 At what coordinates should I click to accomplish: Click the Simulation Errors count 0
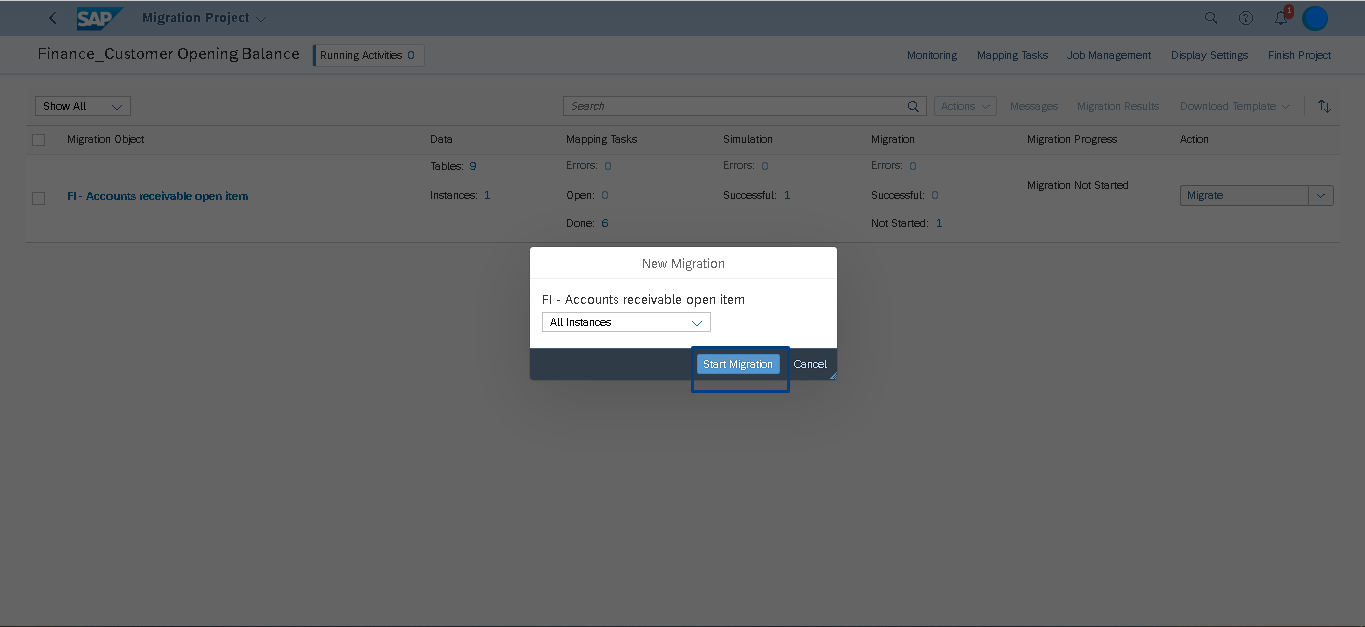(x=764, y=166)
